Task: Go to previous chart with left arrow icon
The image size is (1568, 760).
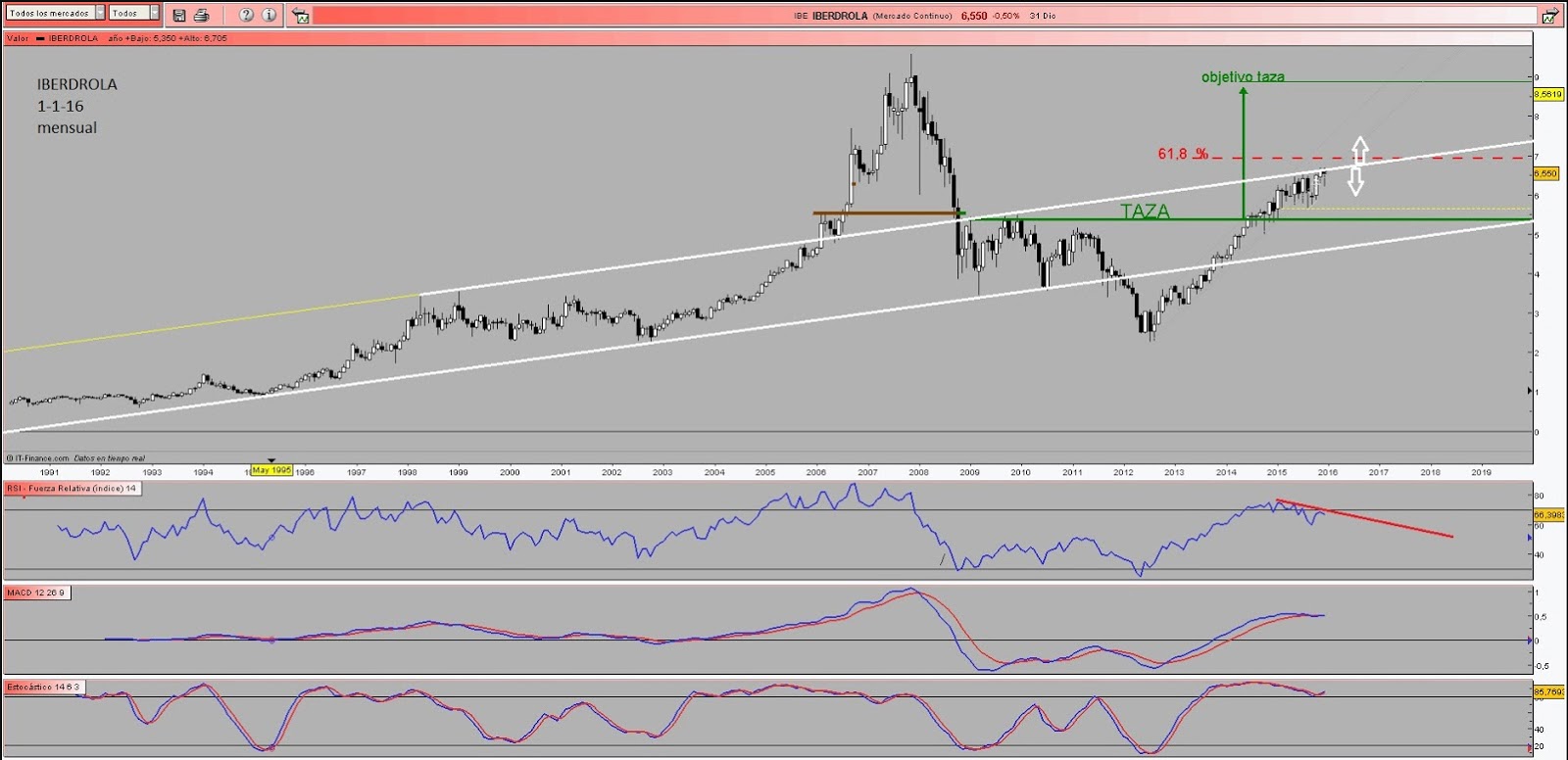Action: [301, 16]
